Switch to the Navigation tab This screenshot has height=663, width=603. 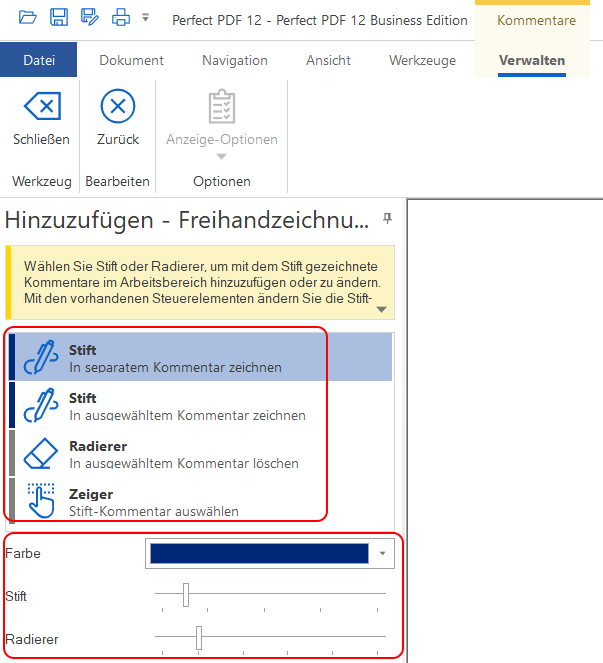click(235, 60)
